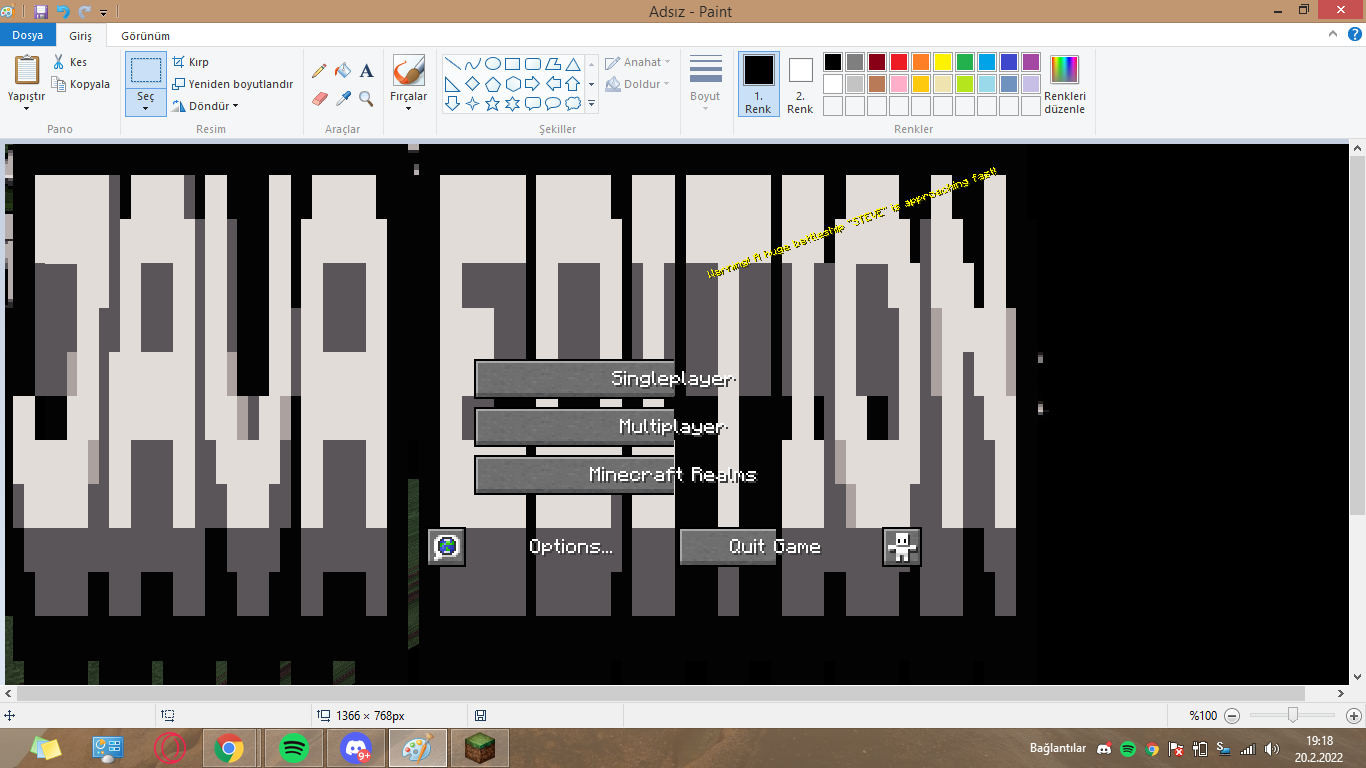This screenshot has height=768, width=1366.
Task: Click Options... in the pasted image
Action: coord(571,547)
